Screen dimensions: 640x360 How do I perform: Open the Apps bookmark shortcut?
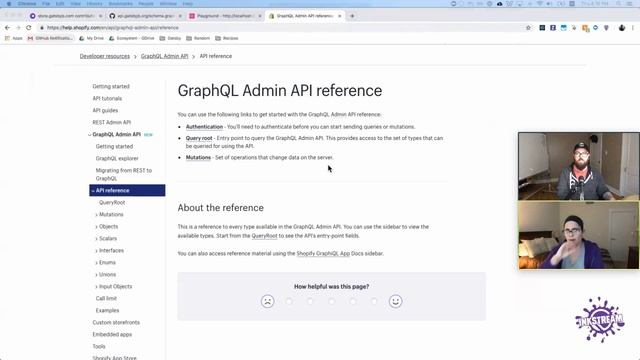[13, 38]
